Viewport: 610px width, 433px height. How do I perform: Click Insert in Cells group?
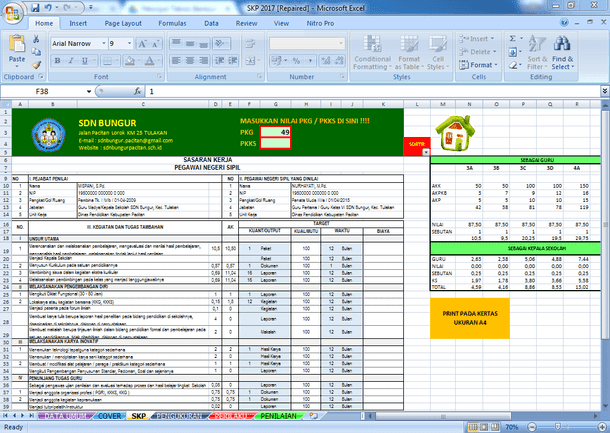click(x=477, y=39)
